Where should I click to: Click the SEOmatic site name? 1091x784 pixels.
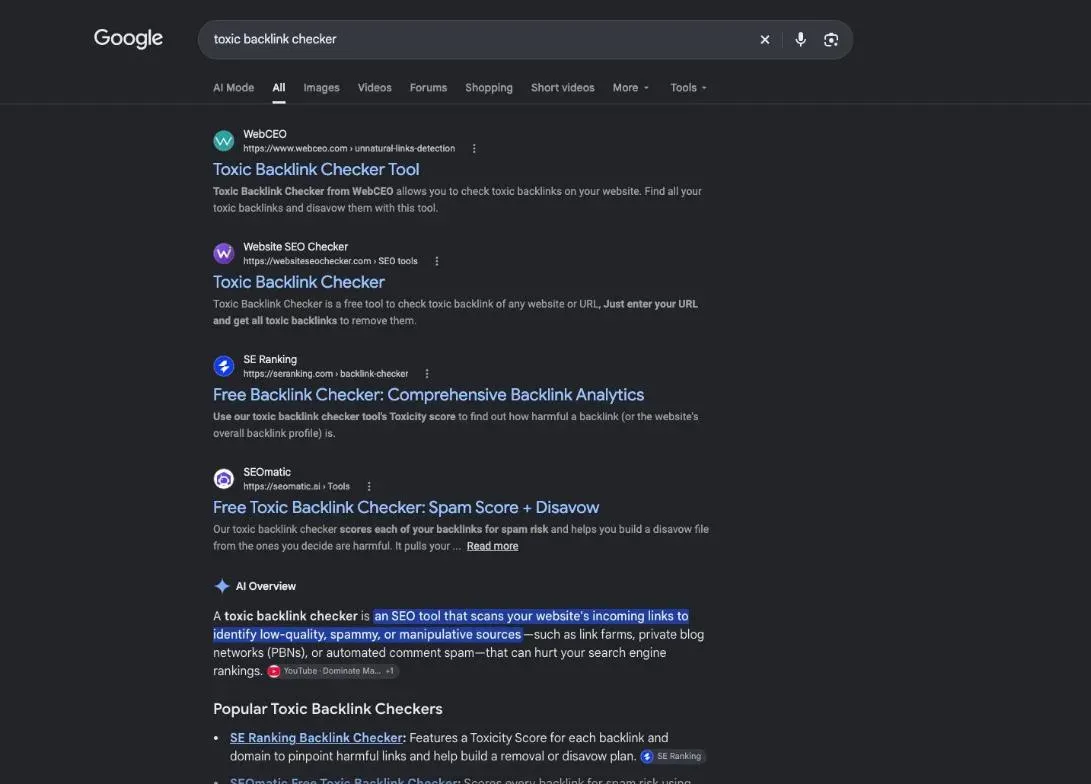(267, 472)
